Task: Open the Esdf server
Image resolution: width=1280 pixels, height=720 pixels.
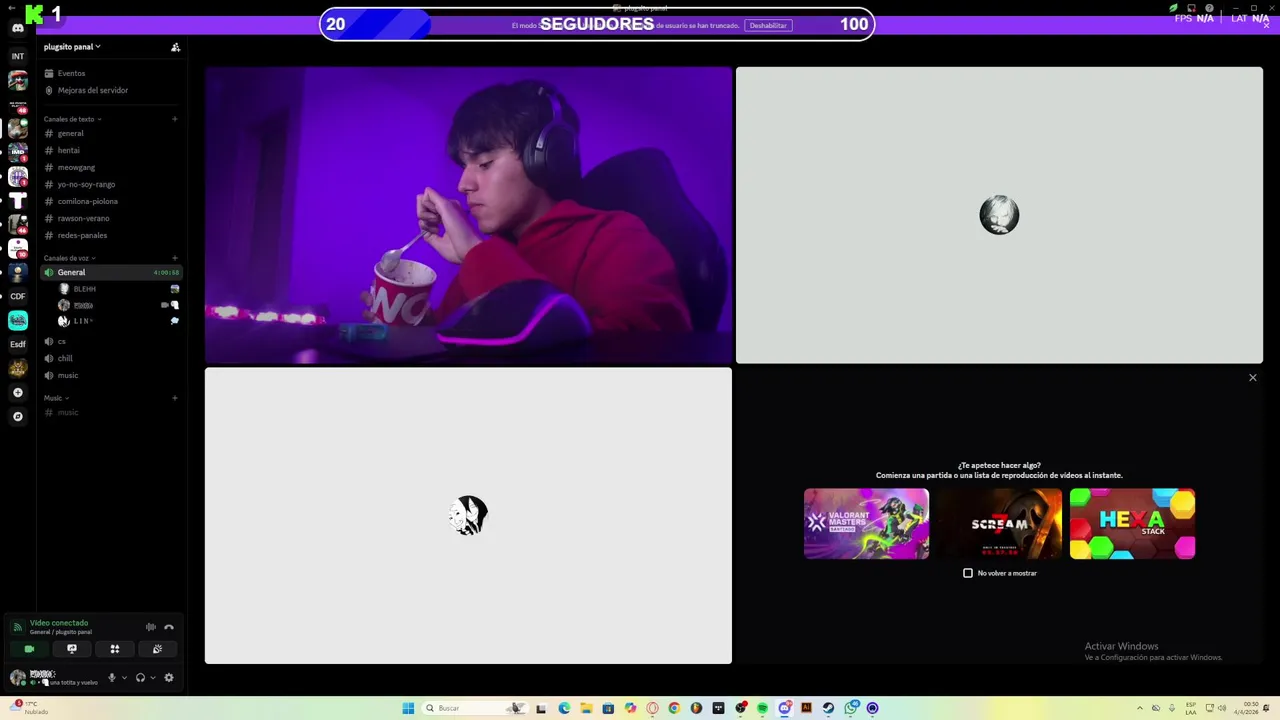Action: click(x=17, y=344)
